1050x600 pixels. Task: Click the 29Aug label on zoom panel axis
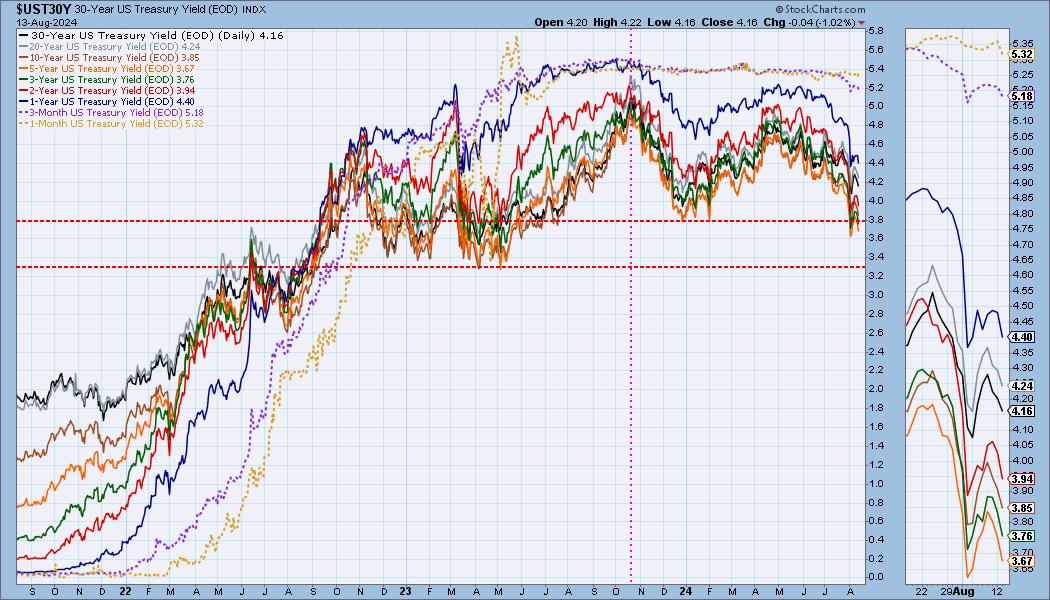pyautogui.click(x=956, y=591)
